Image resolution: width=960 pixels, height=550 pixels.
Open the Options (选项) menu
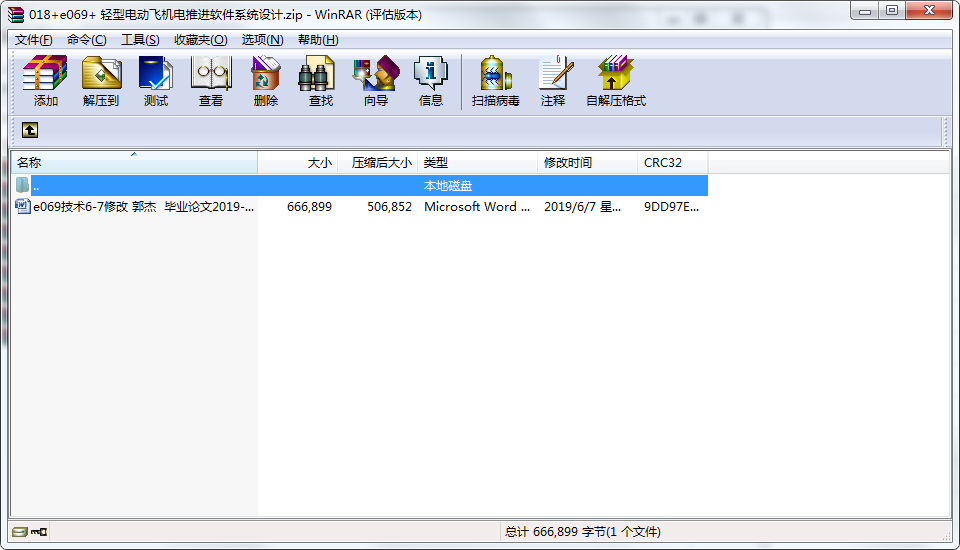point(262,40)
